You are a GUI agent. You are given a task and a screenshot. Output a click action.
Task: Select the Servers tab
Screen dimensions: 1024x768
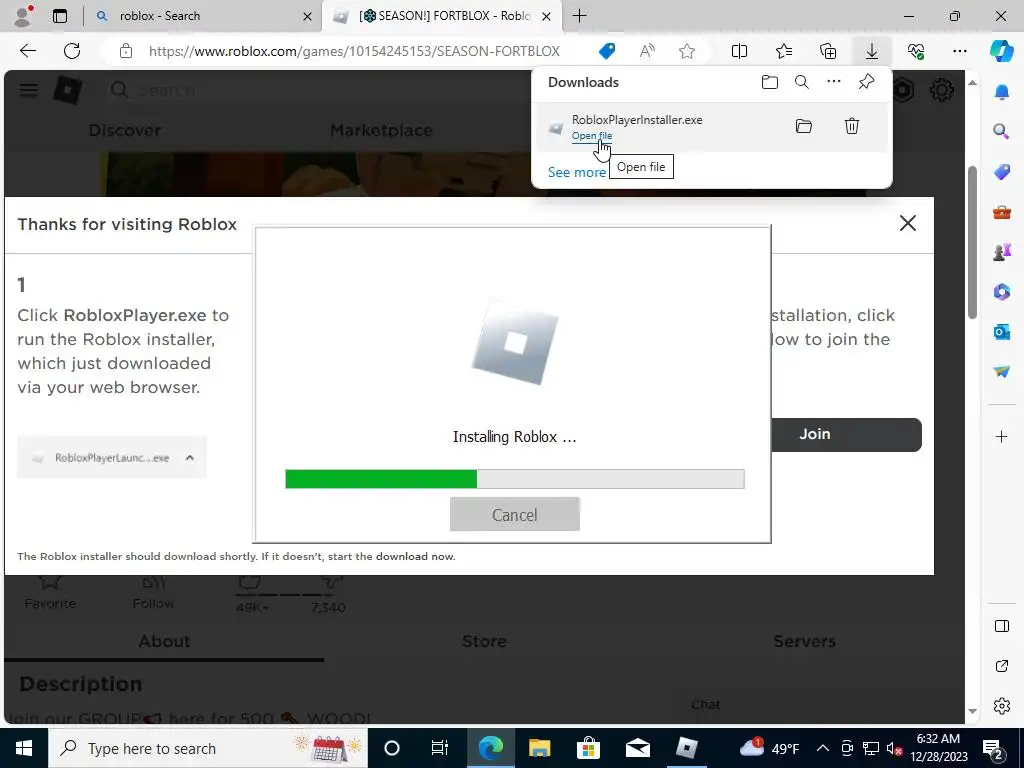click(x=804, y=641)
